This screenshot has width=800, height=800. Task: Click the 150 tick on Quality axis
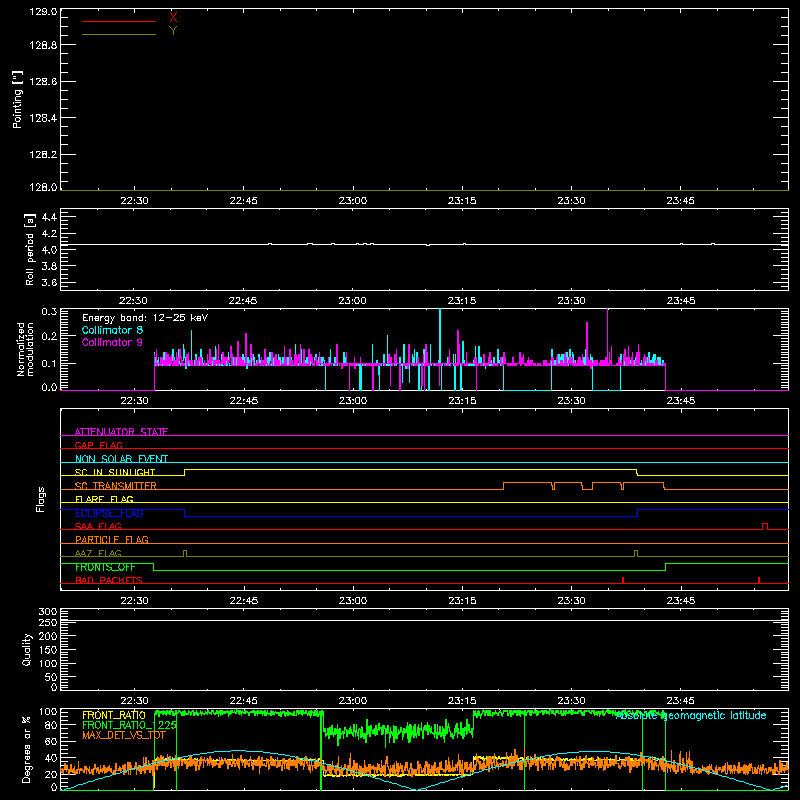[48, 650]
